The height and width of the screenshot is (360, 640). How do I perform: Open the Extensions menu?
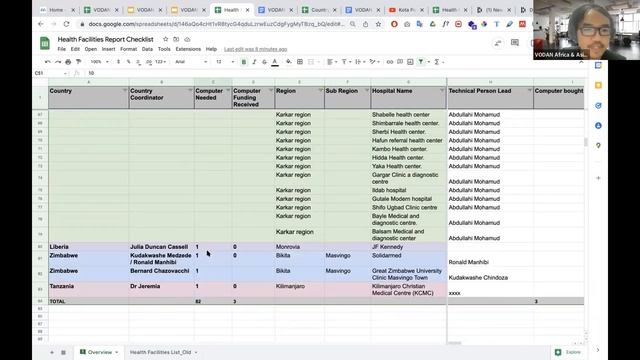[x=188, y=49]
